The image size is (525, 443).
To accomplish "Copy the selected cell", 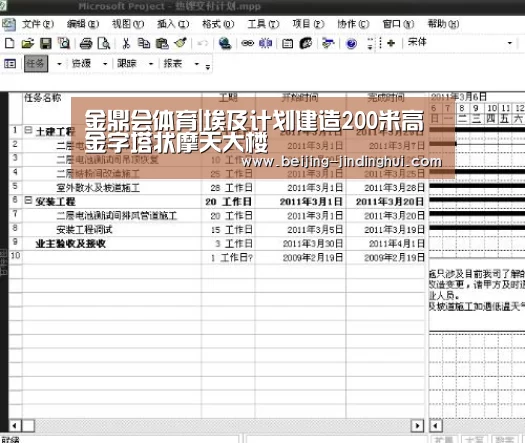I will click(x=144, y=43).
